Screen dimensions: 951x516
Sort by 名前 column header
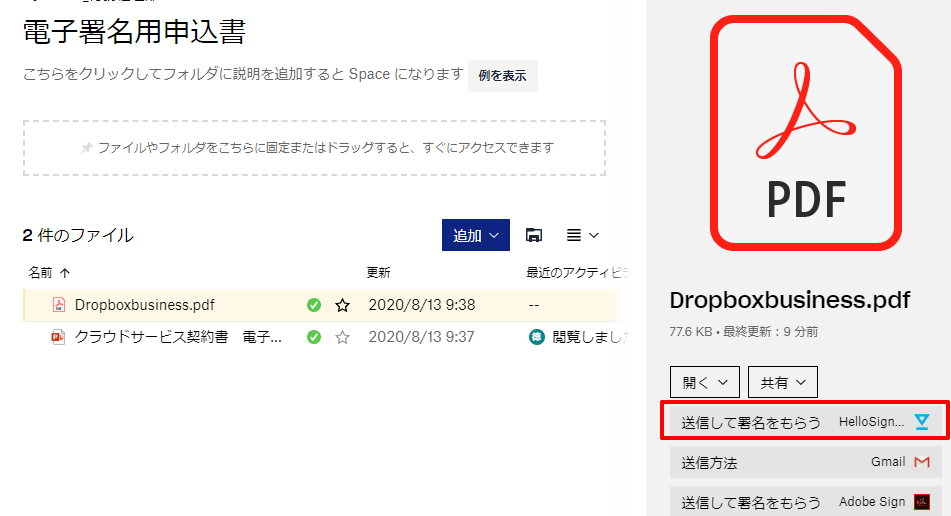click(x=40, y=273)
